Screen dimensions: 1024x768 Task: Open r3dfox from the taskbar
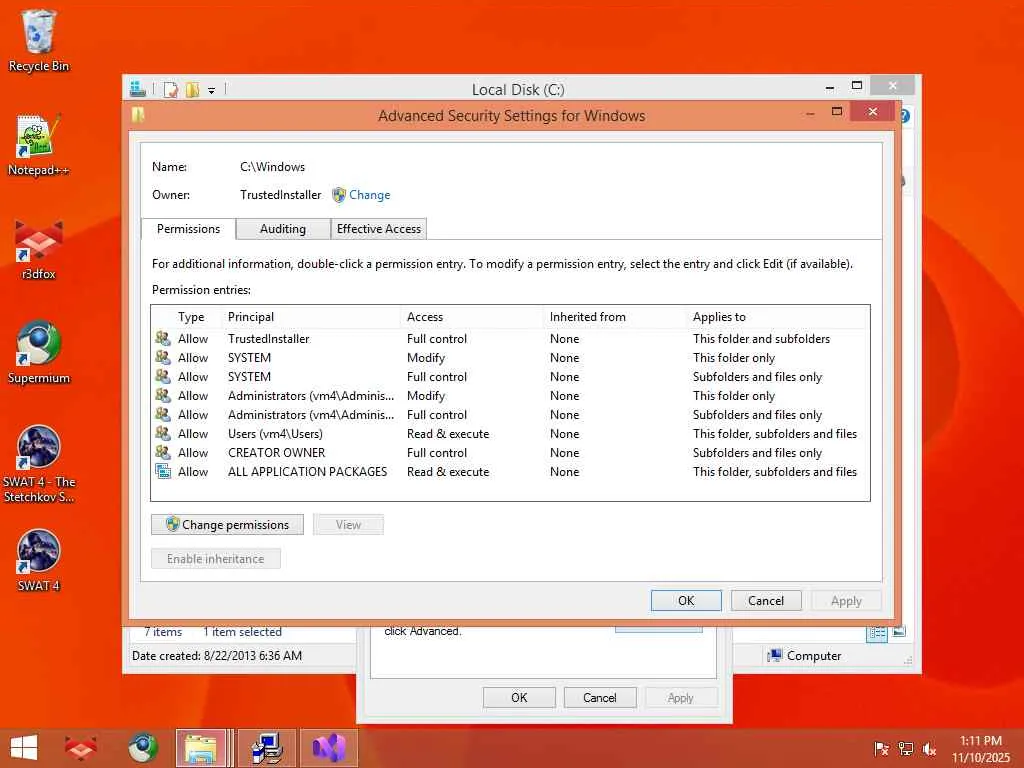[x=80, y=748]
